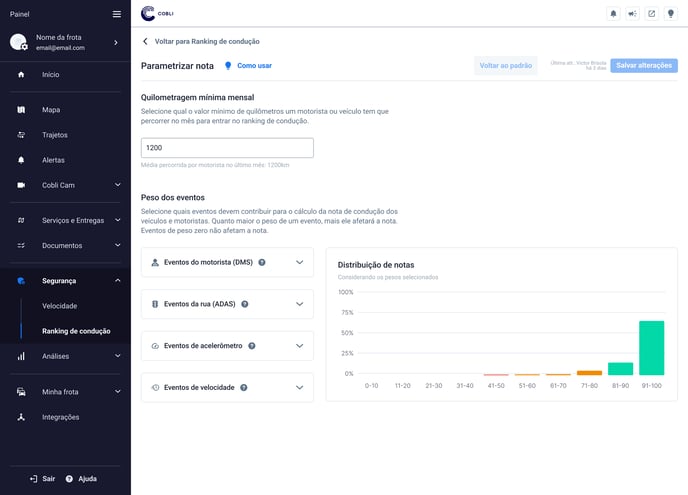The height and width of the screenshot is (495, 688).
Task: Select Ranking de condução menu item
Action: 76,331
